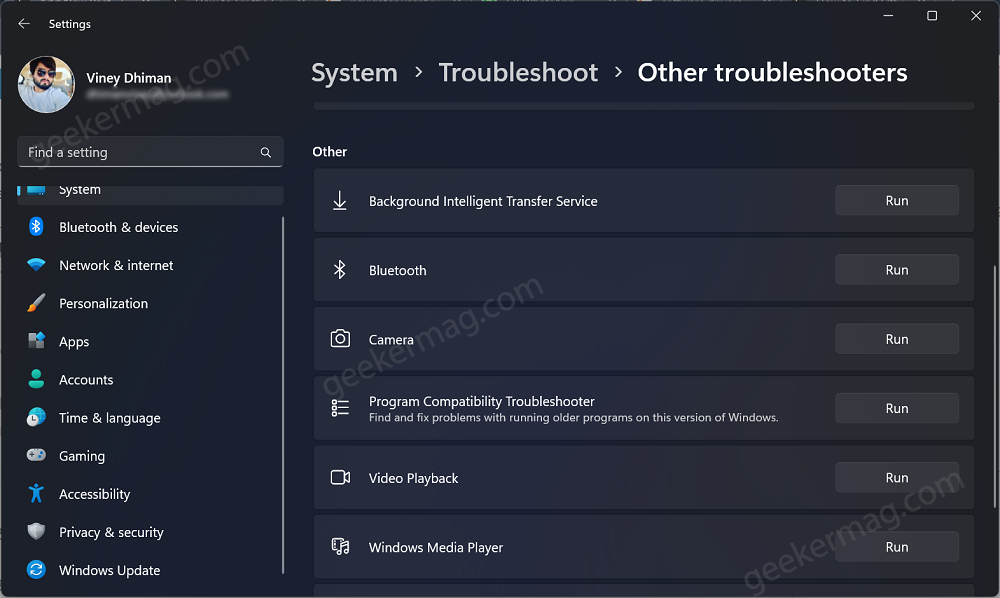The width and height of the screenshot is (1000, 598).
Task: Run the Bluetooth troubleshooter
Action: [x=897, y=270]
